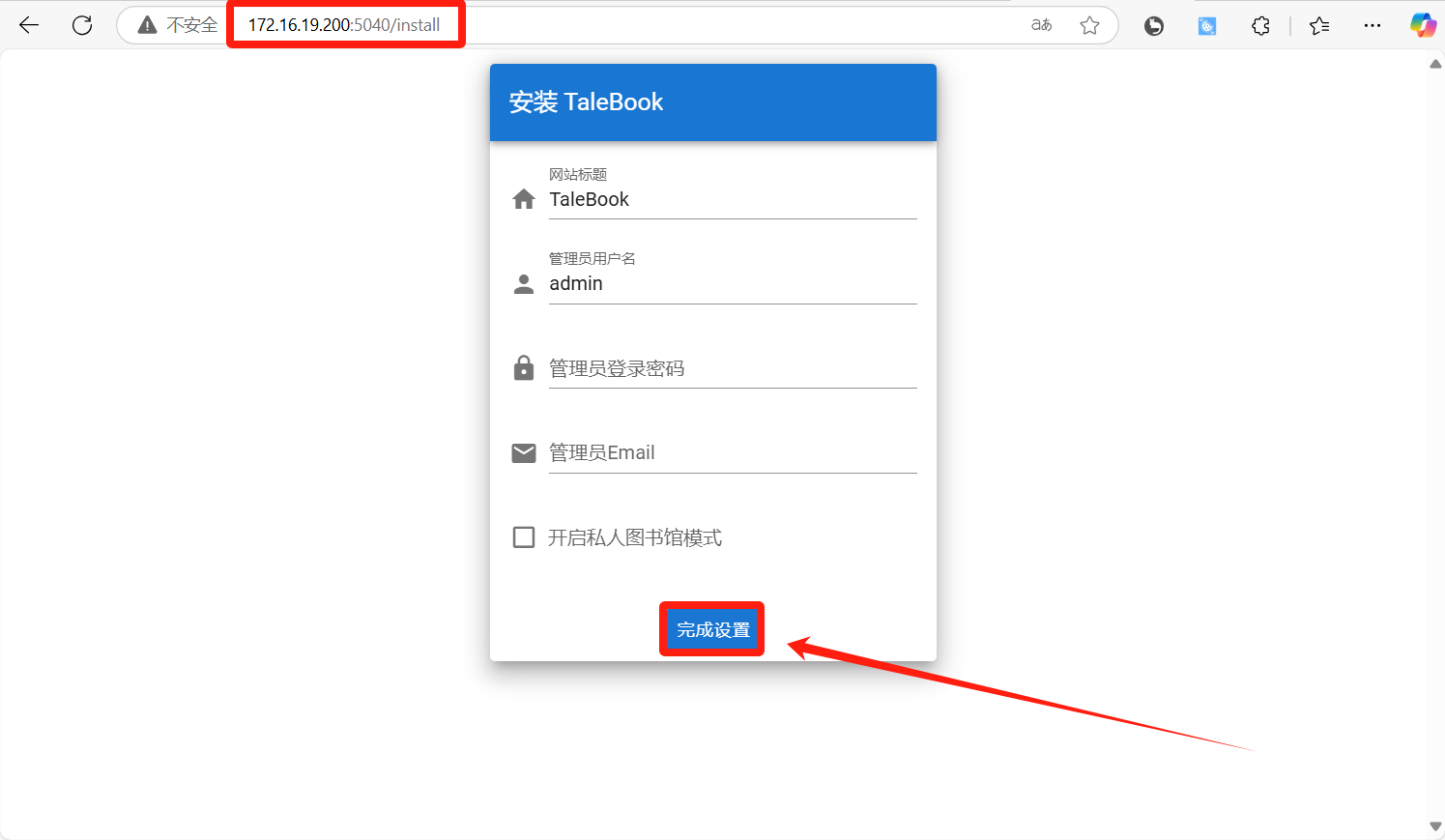1445x840 pixels.
Task: Click the 开启私人图书馆模式 label
Action: (x=635, y=538)
